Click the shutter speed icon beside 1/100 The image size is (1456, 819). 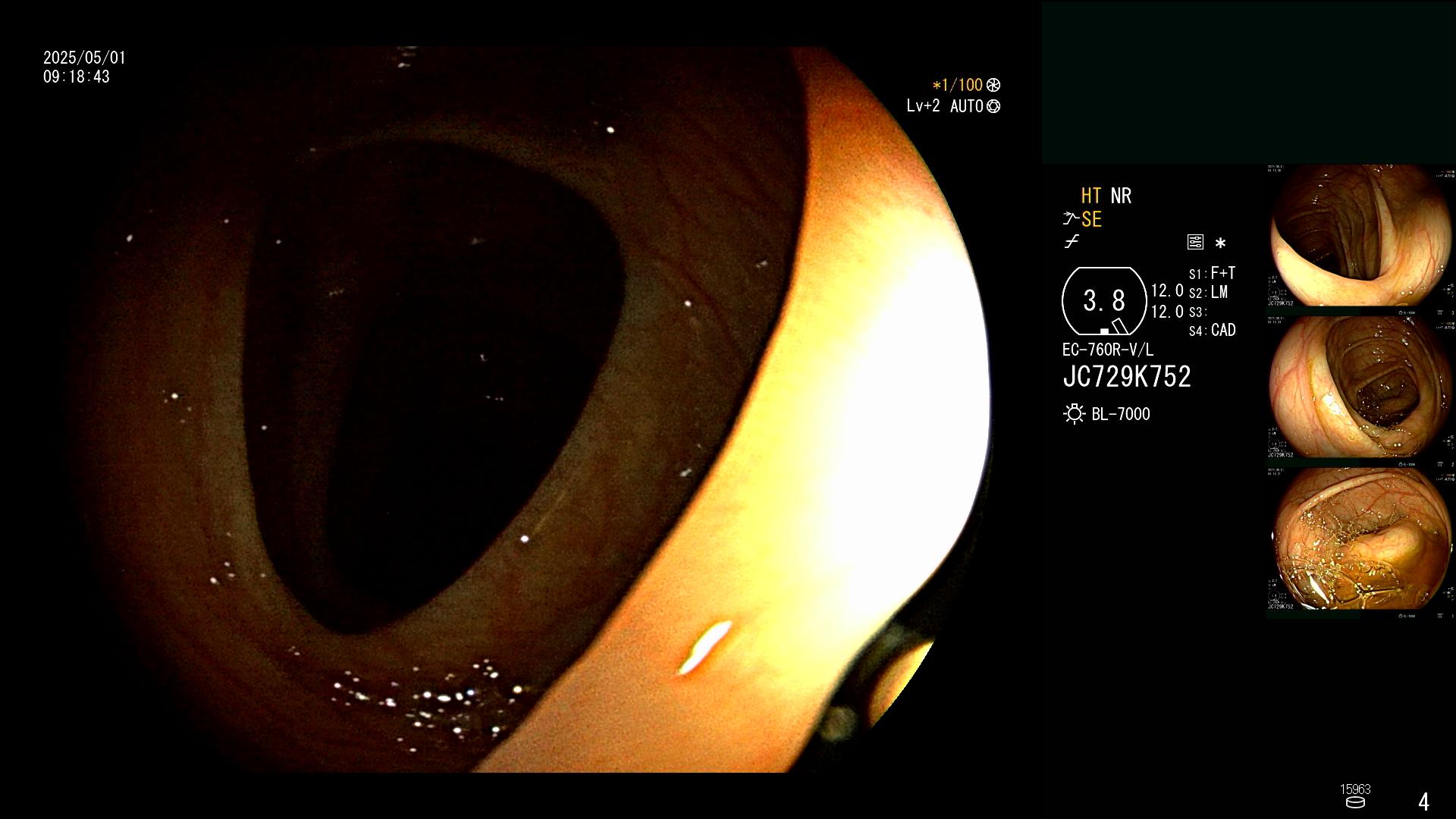pyautogui.click(x=993, y=85)
